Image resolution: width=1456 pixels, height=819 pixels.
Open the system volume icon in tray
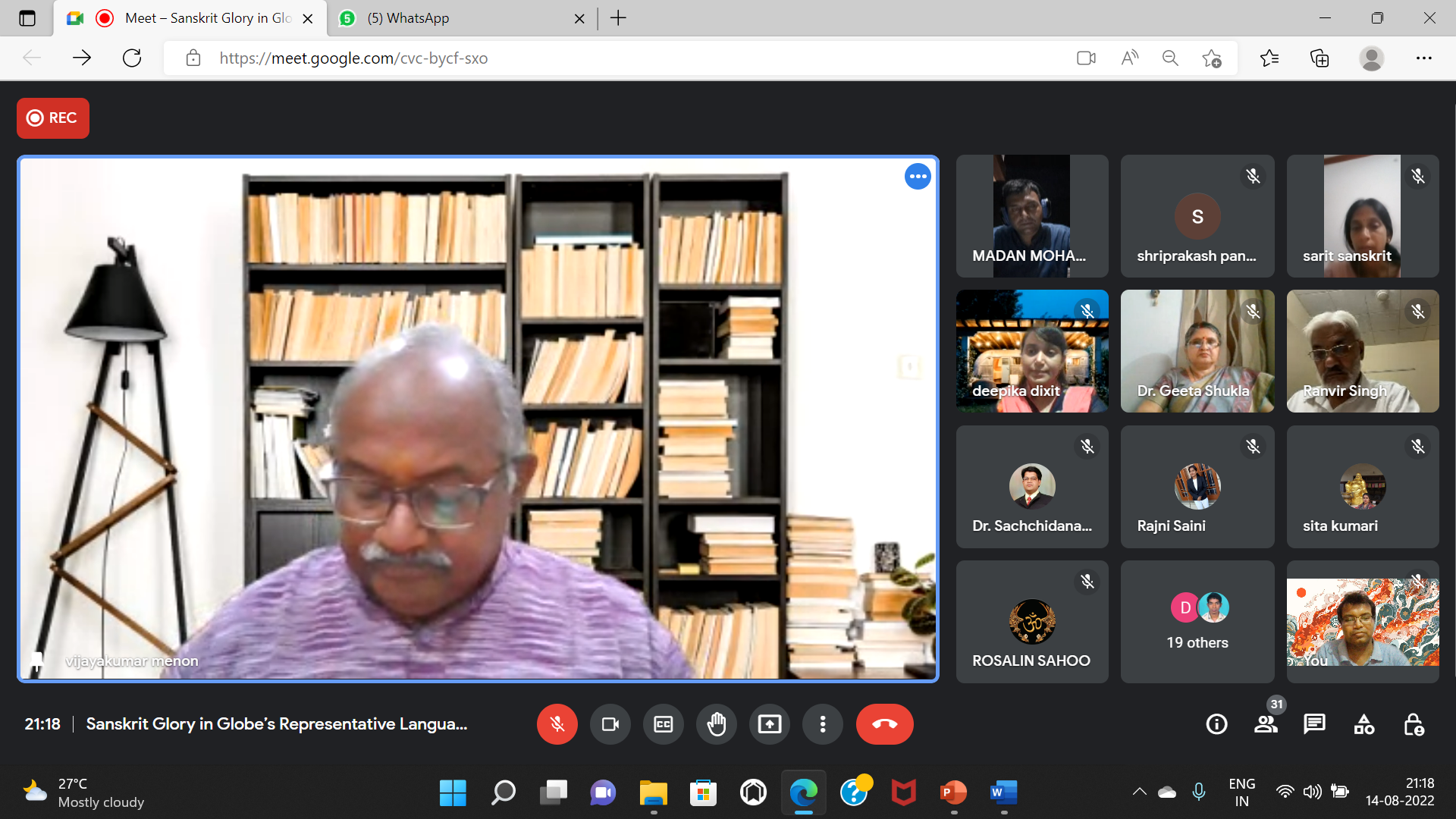coord(1312,792)
